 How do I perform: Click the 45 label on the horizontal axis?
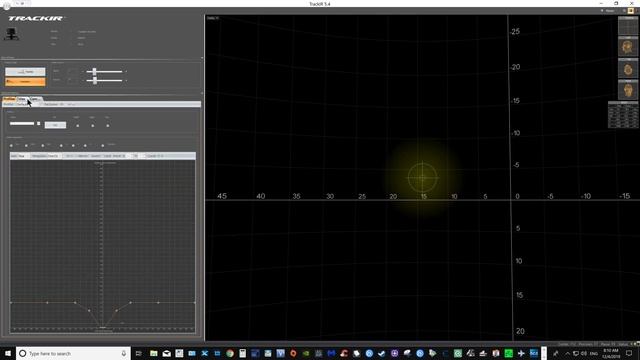point(222,196)
